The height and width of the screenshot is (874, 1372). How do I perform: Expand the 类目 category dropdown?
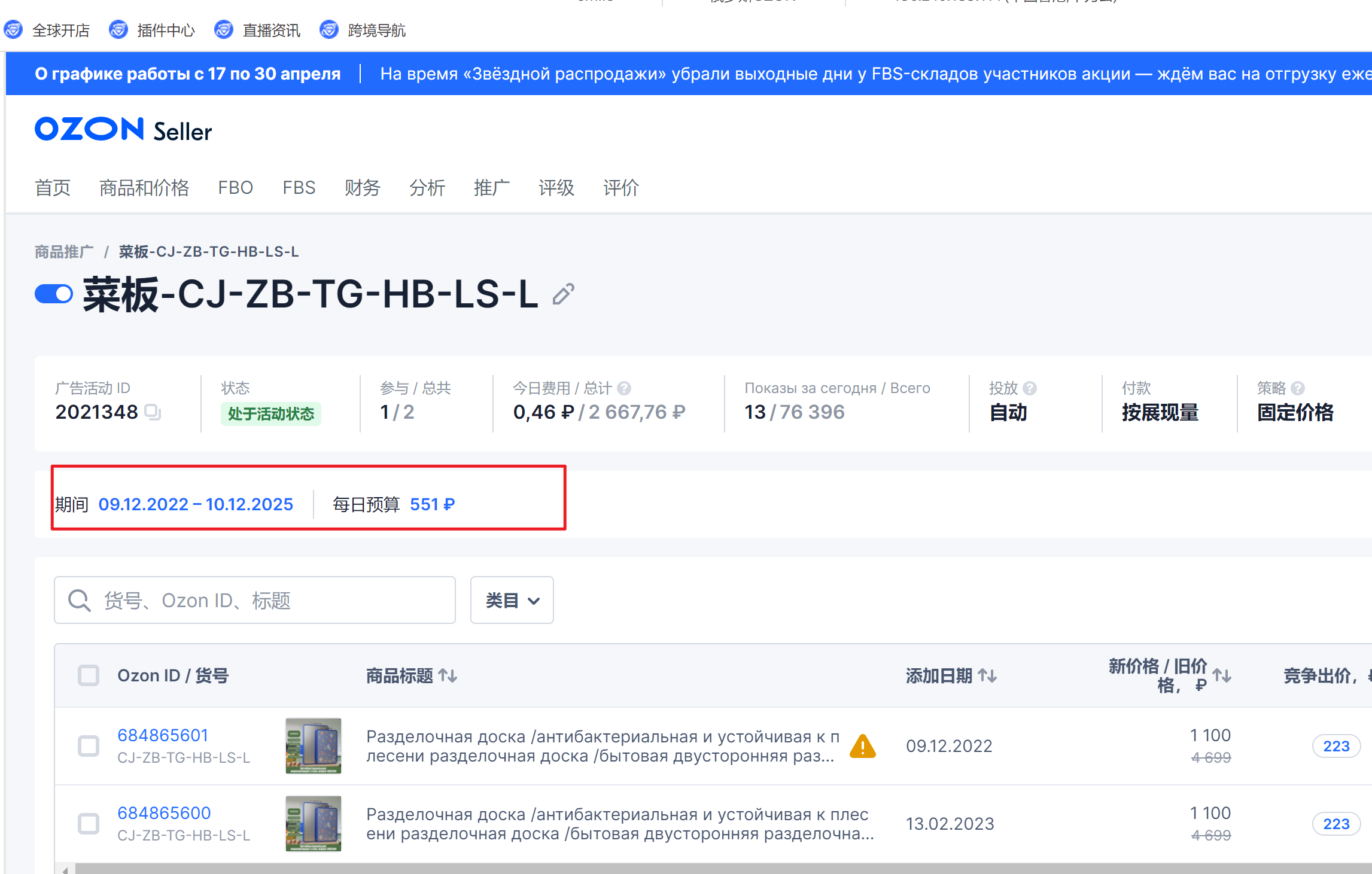pyautogui.click(x=512, y=600)
